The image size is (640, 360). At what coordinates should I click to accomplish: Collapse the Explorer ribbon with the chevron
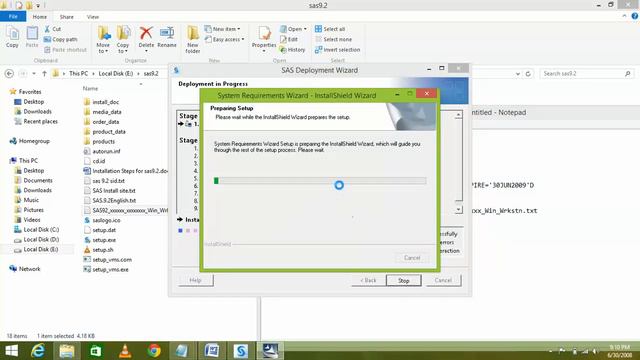pos(624,16)
